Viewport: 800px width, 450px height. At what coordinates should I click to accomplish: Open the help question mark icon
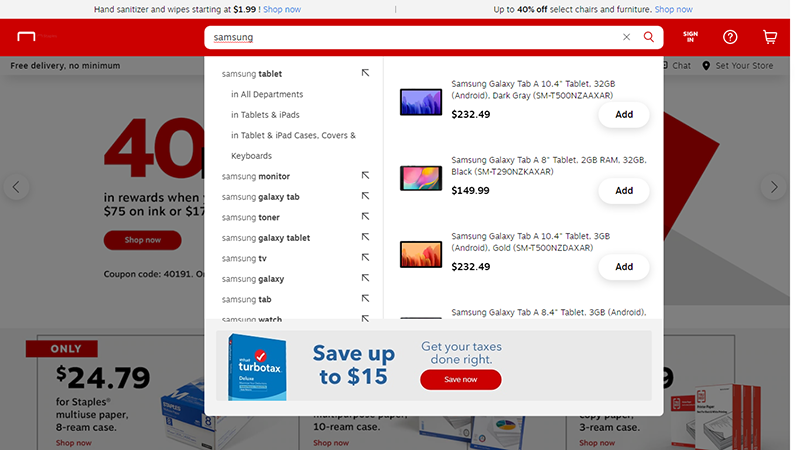730,37
